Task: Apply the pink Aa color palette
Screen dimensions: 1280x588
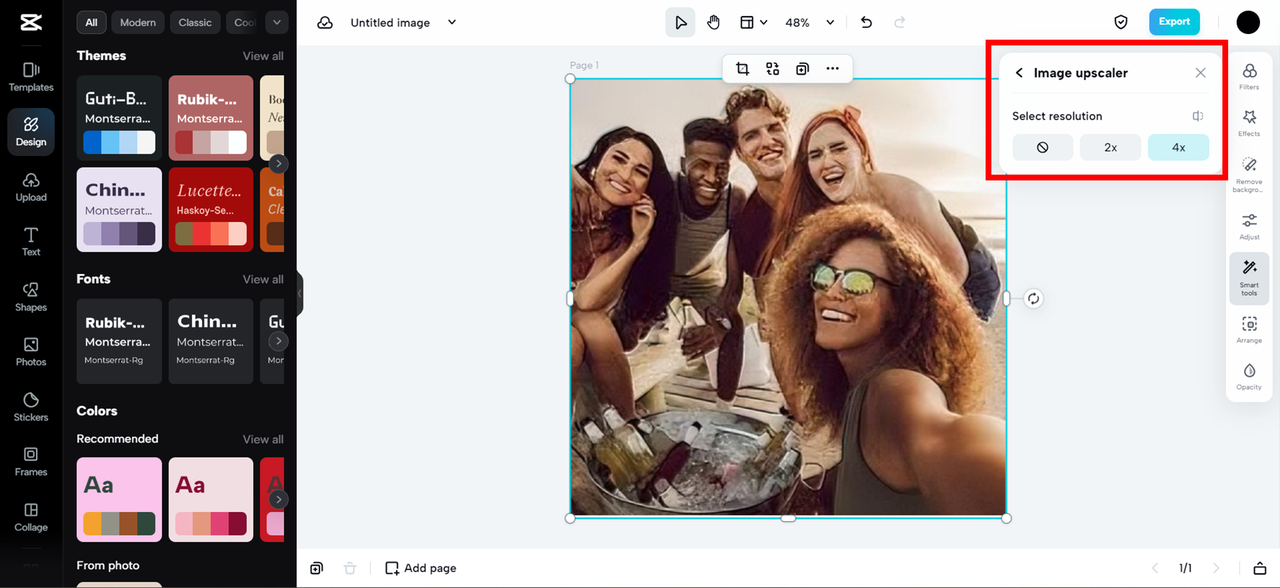Action: (119, 499)
